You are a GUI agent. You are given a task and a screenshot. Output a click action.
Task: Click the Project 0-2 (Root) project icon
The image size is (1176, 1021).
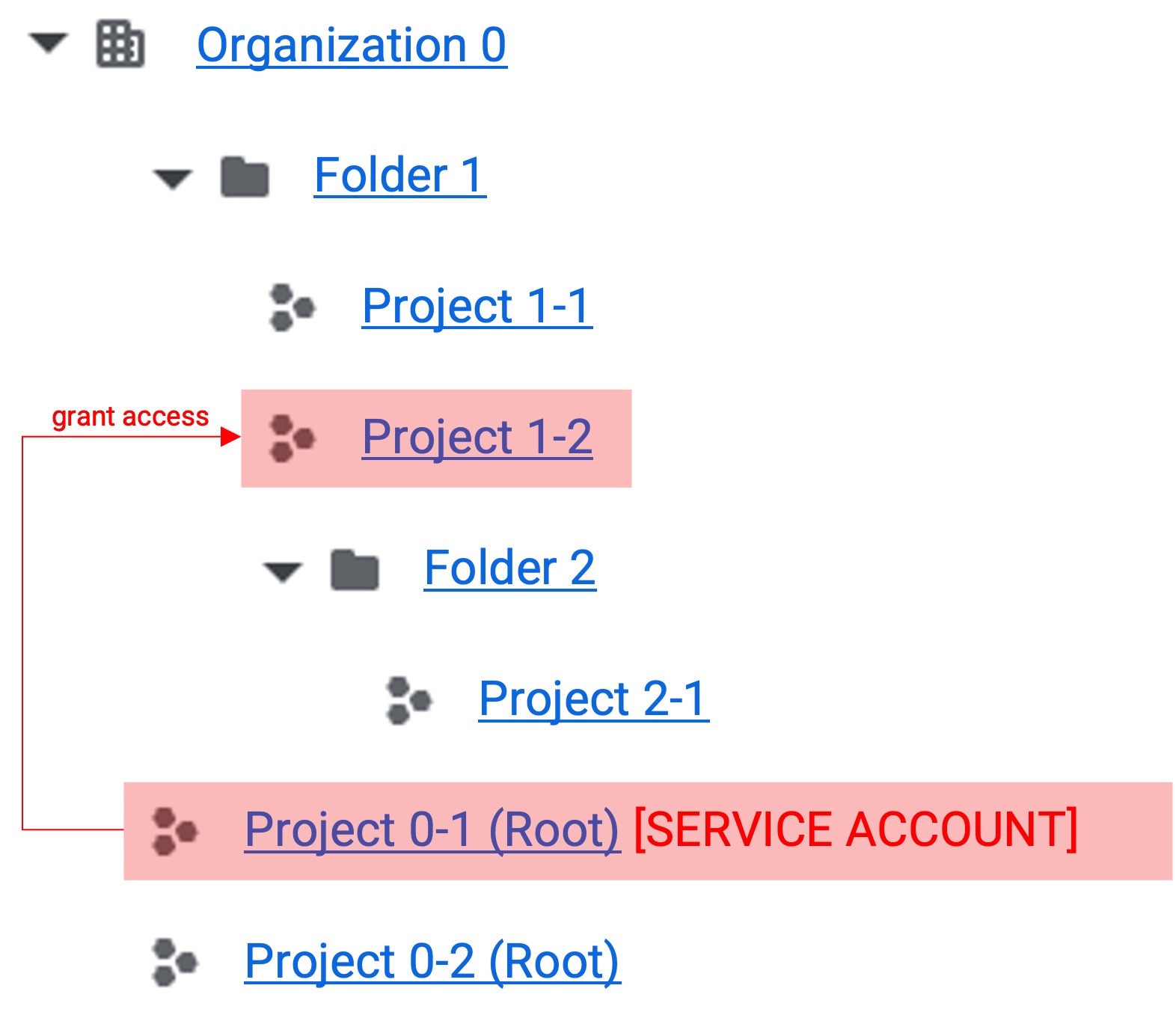click(x=174, y=962)
